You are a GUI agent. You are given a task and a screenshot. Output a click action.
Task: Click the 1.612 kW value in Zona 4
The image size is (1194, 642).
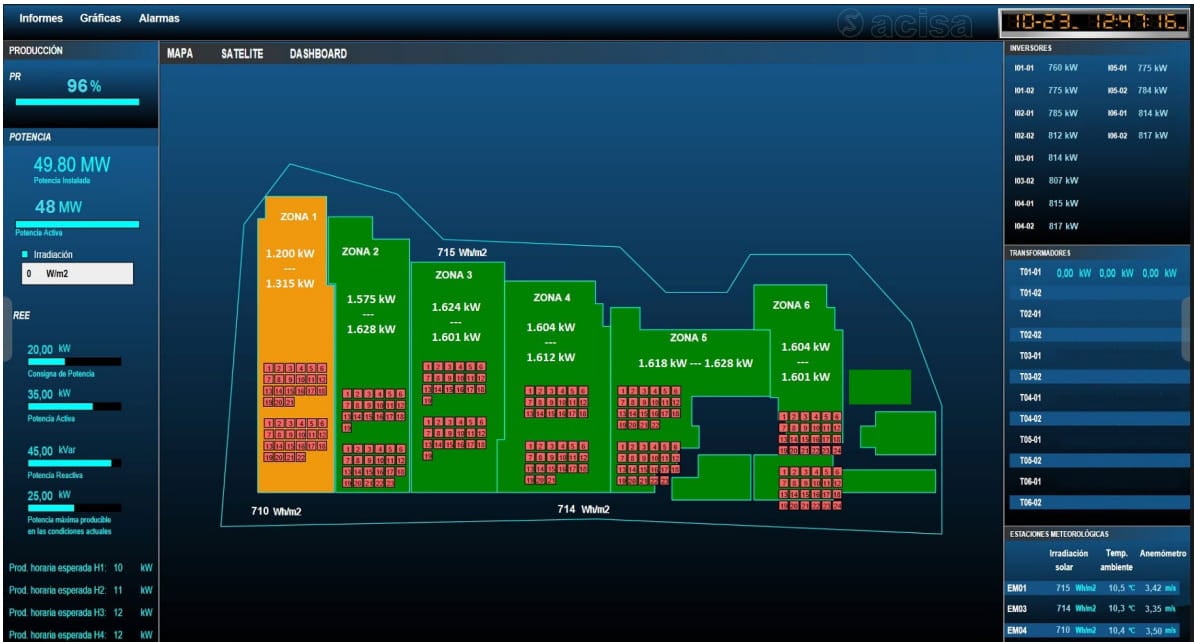551,357
